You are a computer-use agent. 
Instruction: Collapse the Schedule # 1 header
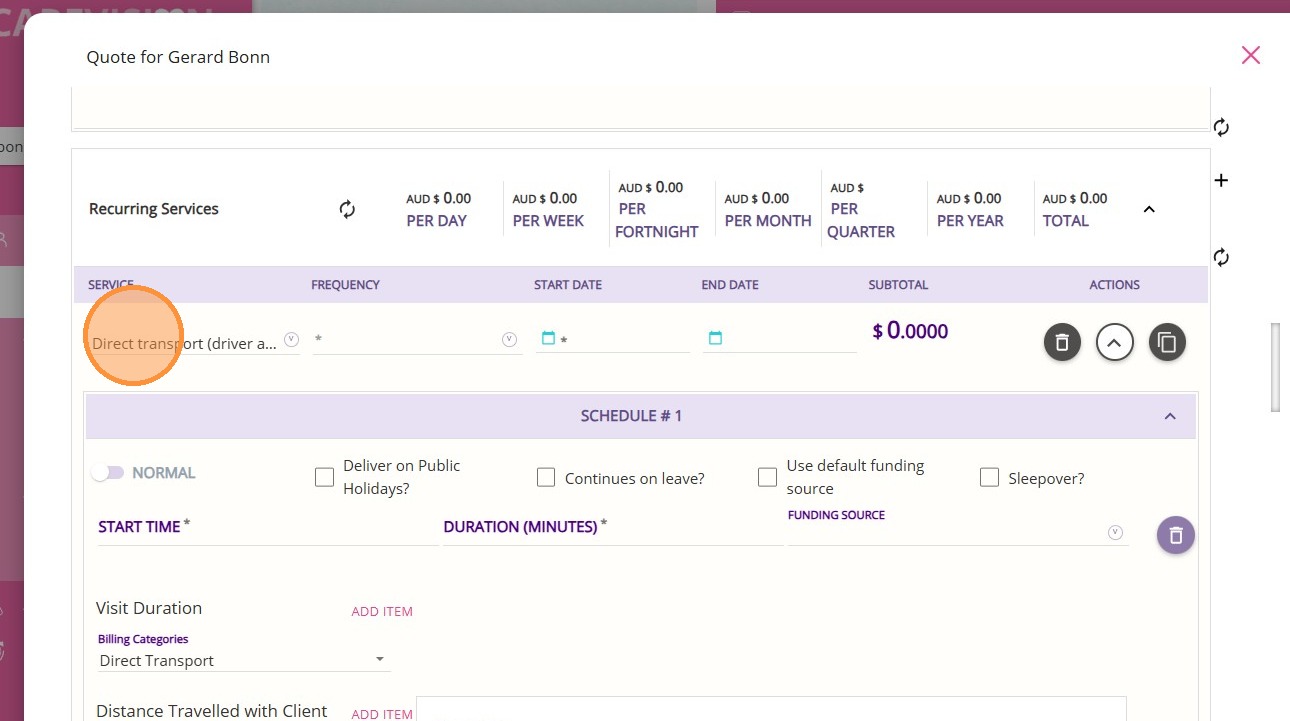[x=1170, y=416]
